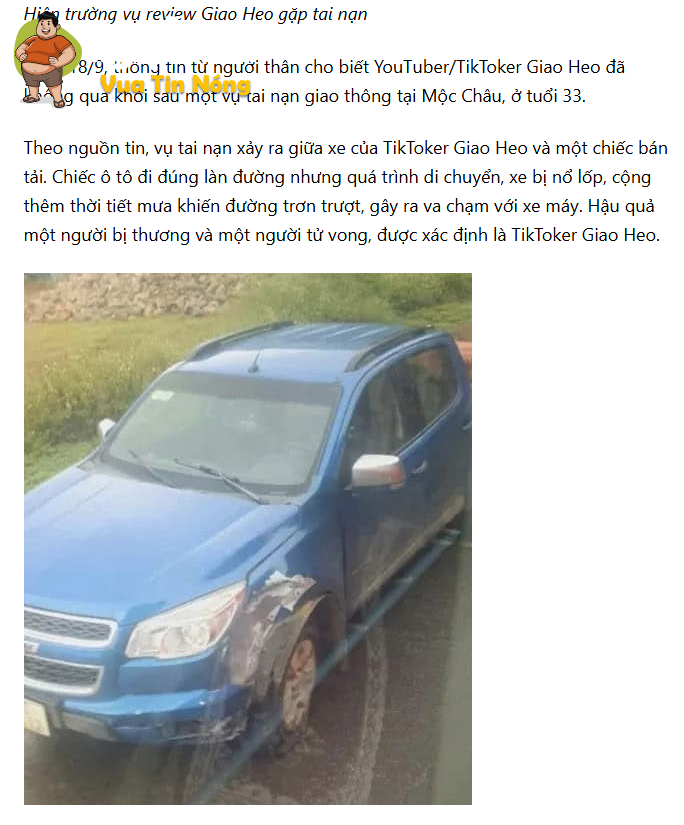
Task: Click the truck's windshield in the photo
Action: (x=226, y=429)
